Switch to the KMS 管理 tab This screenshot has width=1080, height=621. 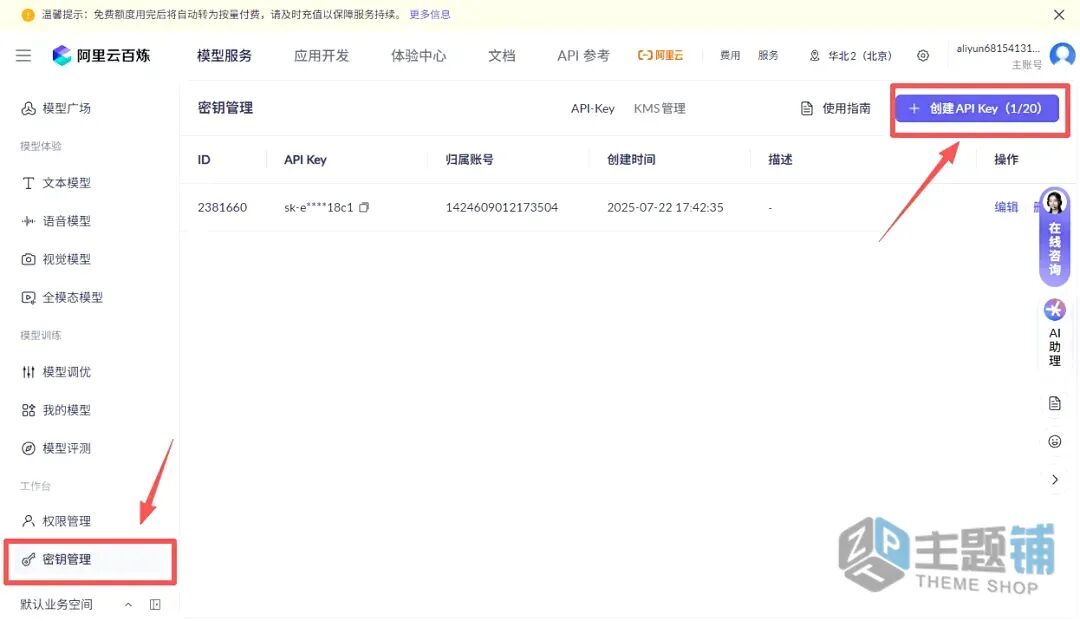pyautogui.click(x=660, y=109)
